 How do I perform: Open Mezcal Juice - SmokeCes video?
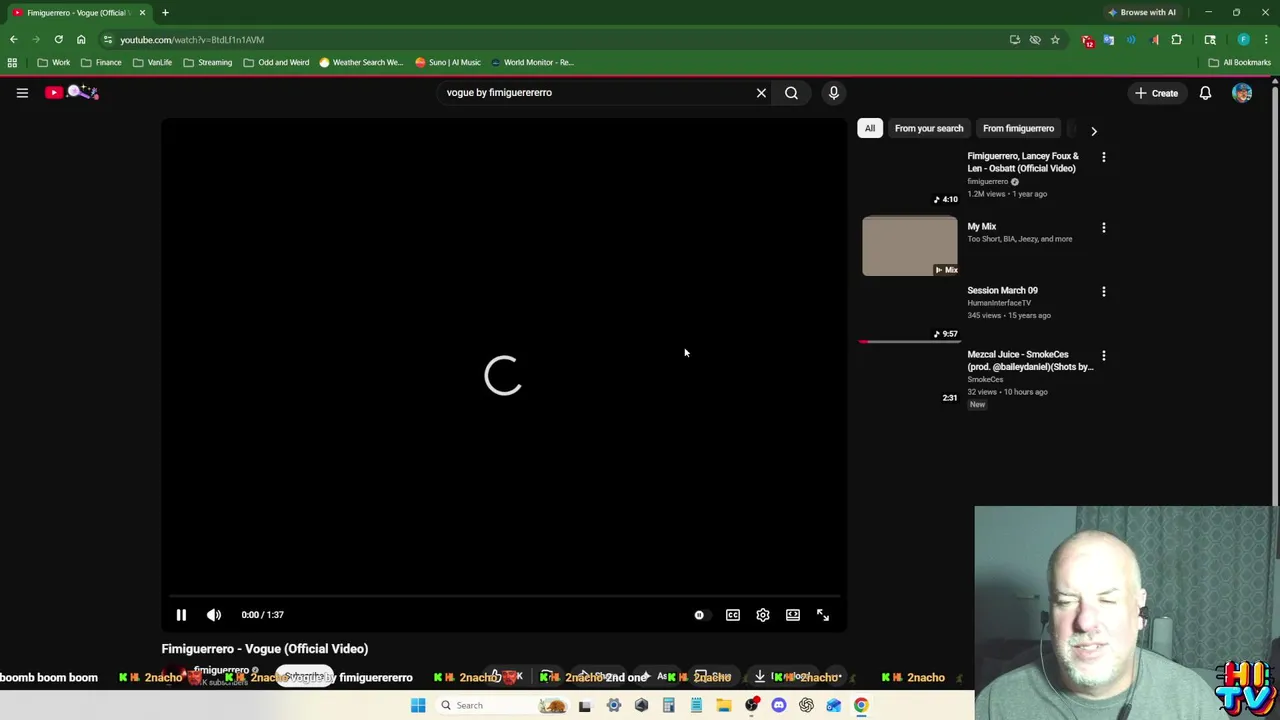click(1030, 360)
